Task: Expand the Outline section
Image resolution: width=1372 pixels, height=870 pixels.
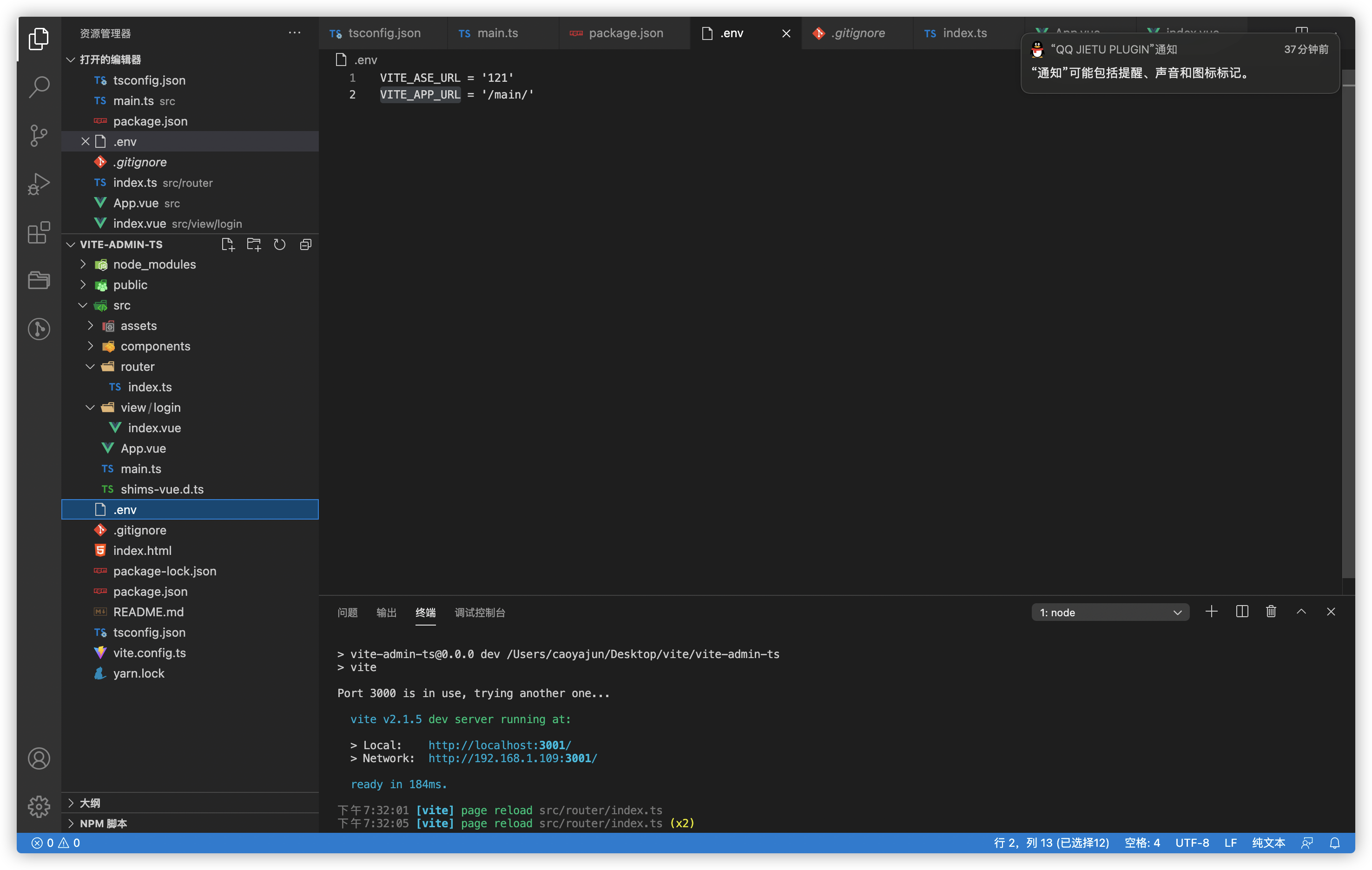Action: pyautogui.click(x=71, y=803)
